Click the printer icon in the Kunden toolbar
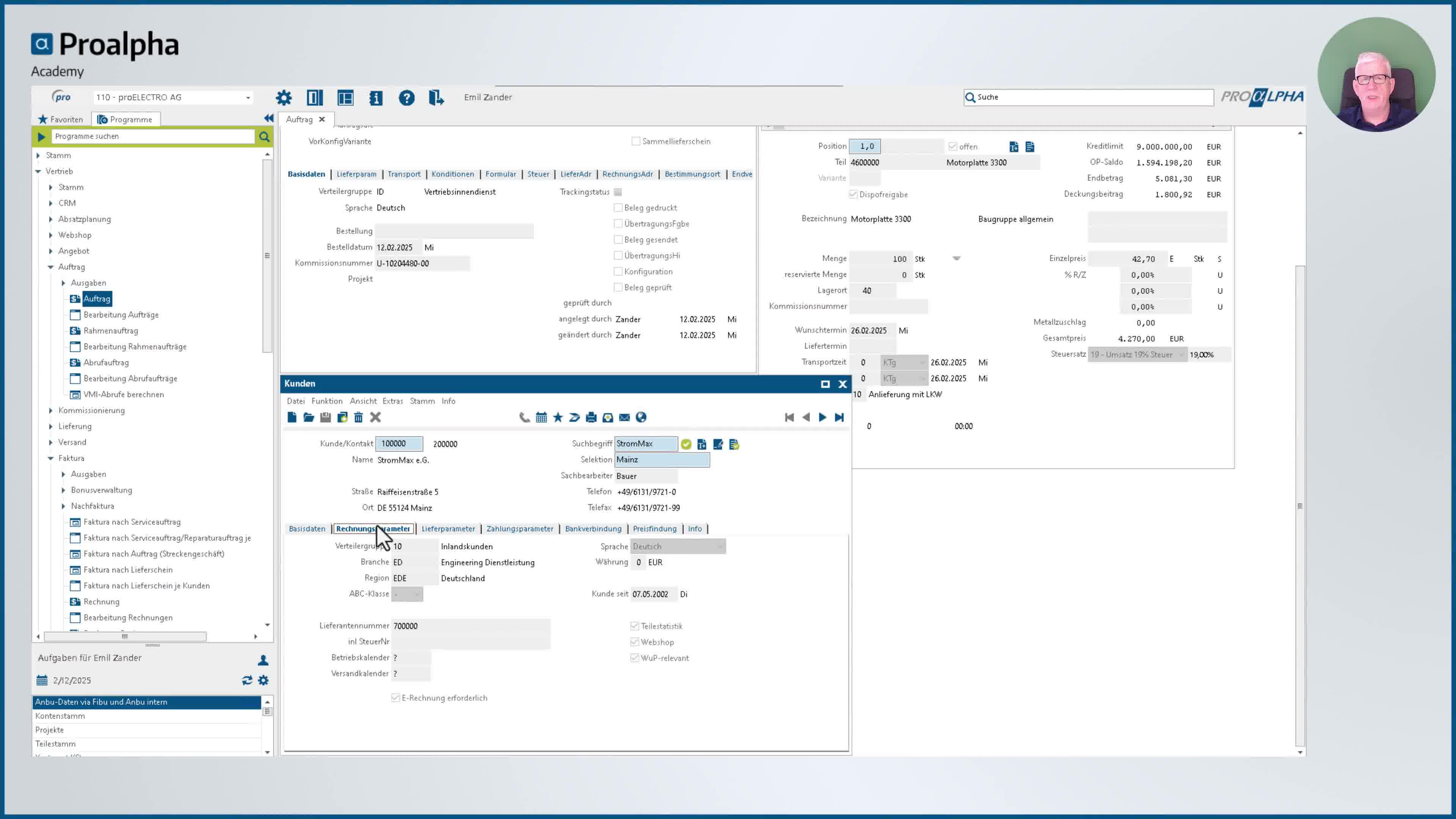 (591, 417)
